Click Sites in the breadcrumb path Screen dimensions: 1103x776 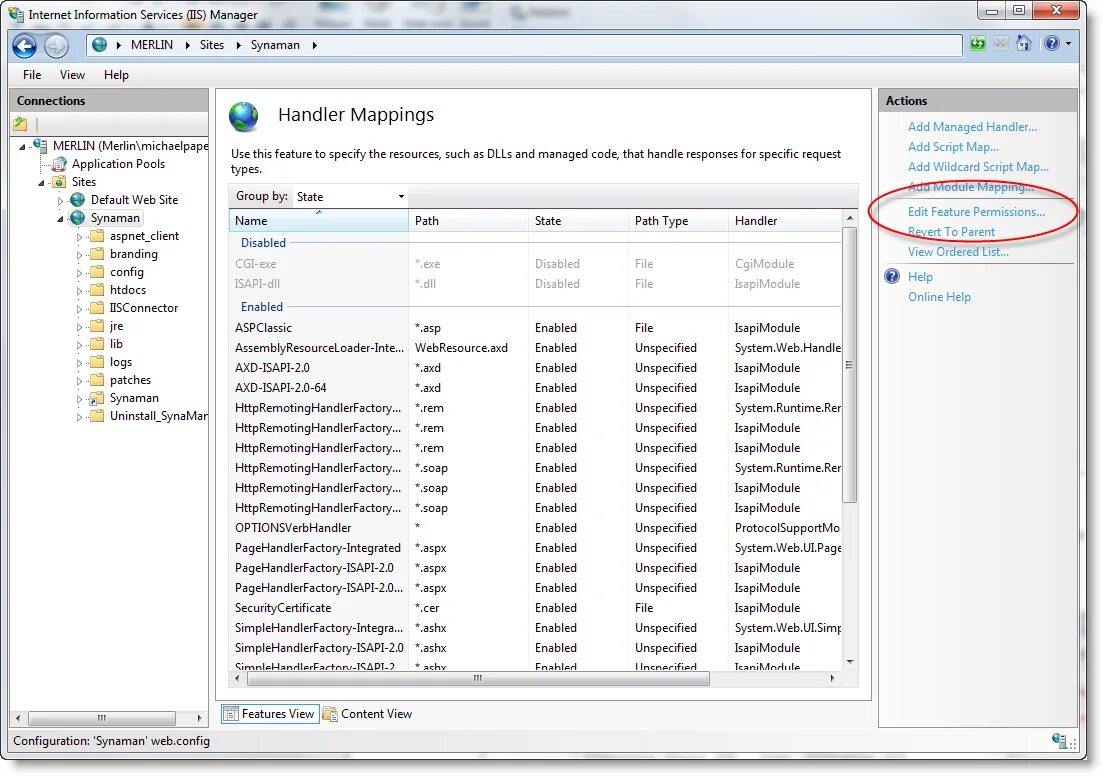[x=212, y=45]
